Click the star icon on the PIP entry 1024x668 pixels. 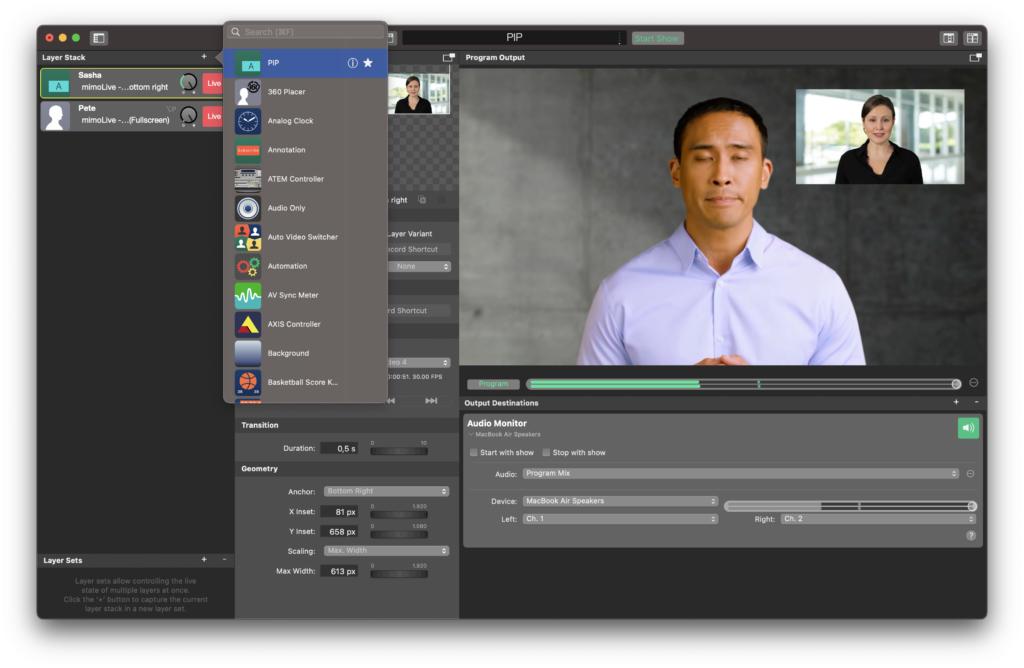point(368,63)
